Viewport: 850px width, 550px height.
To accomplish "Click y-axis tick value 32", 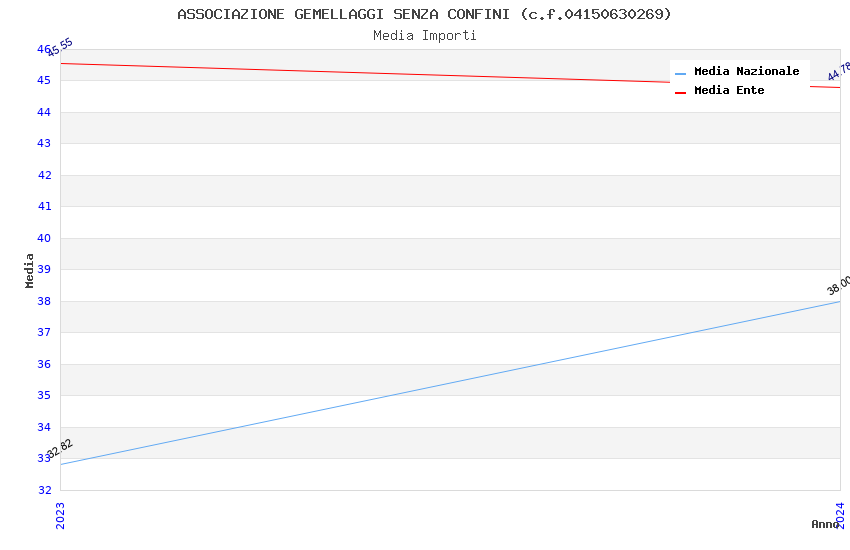I will [44, 490].
